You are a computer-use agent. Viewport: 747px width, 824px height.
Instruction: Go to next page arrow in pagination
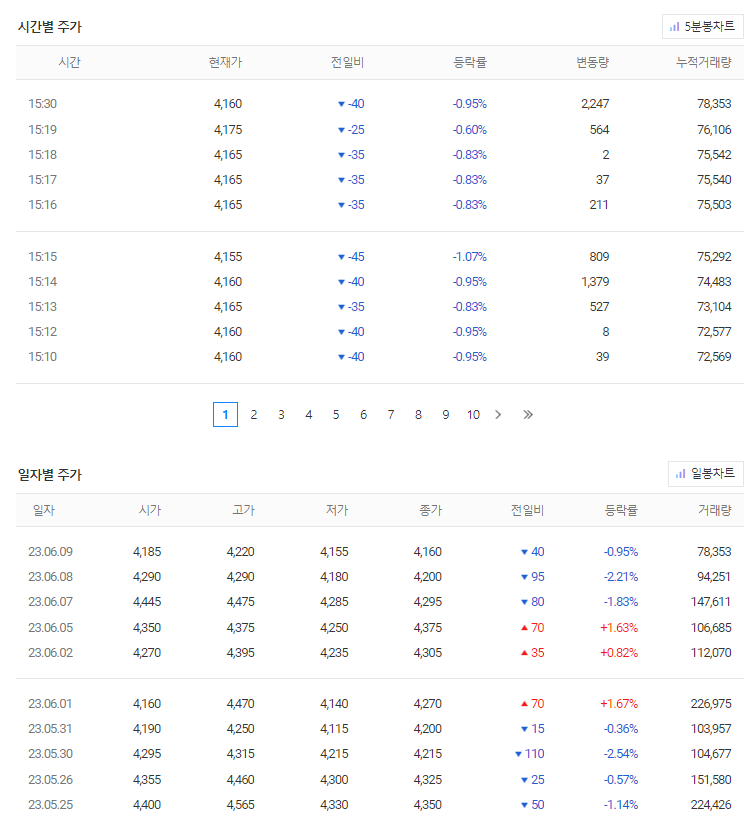(498, 415)
